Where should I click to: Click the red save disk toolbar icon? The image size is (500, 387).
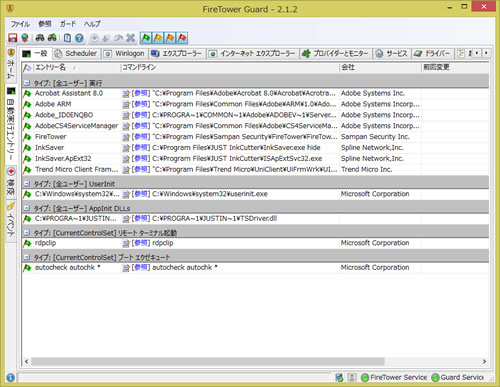(x=13, y=38)
